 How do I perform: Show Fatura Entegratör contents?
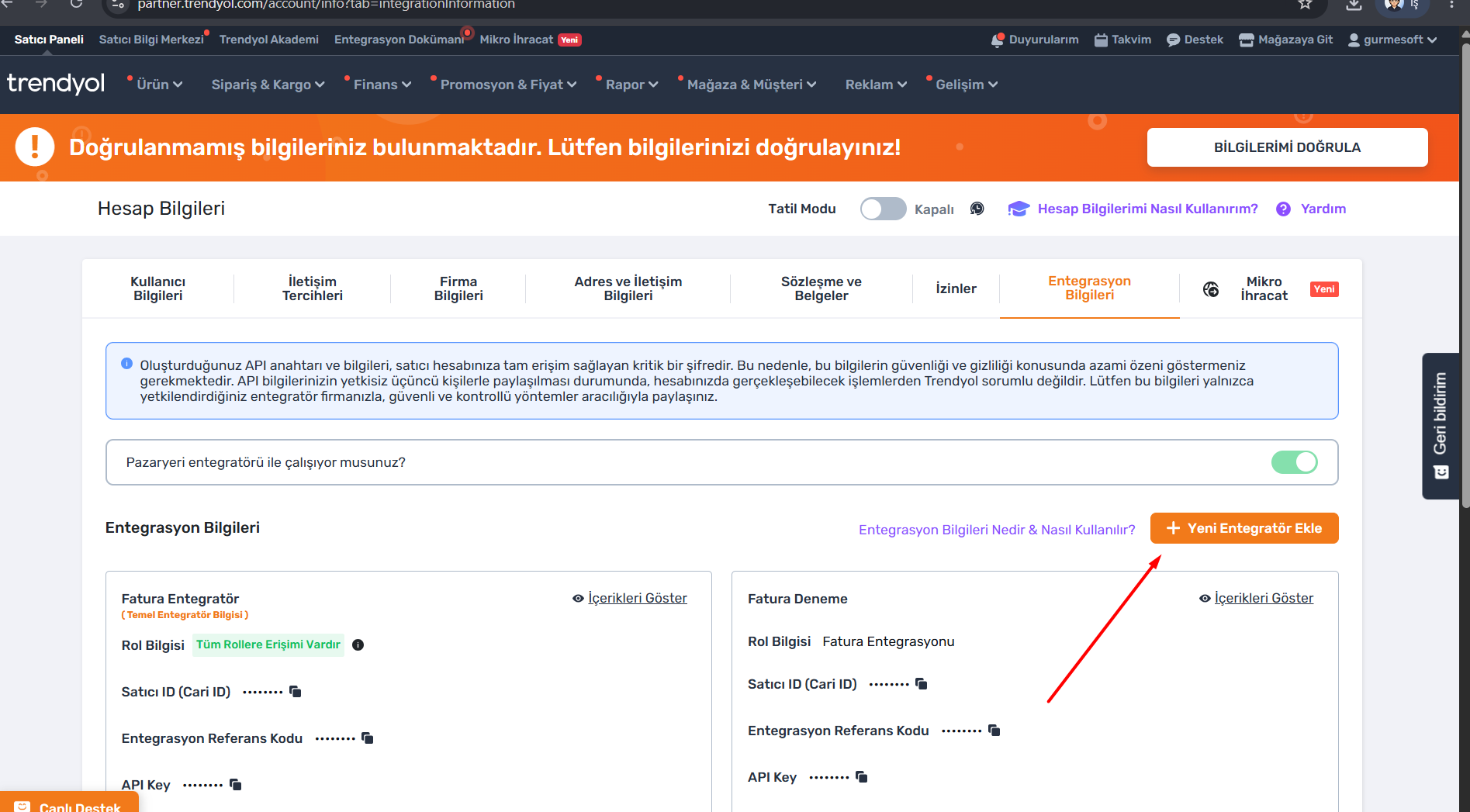click(x=630, y=598)
